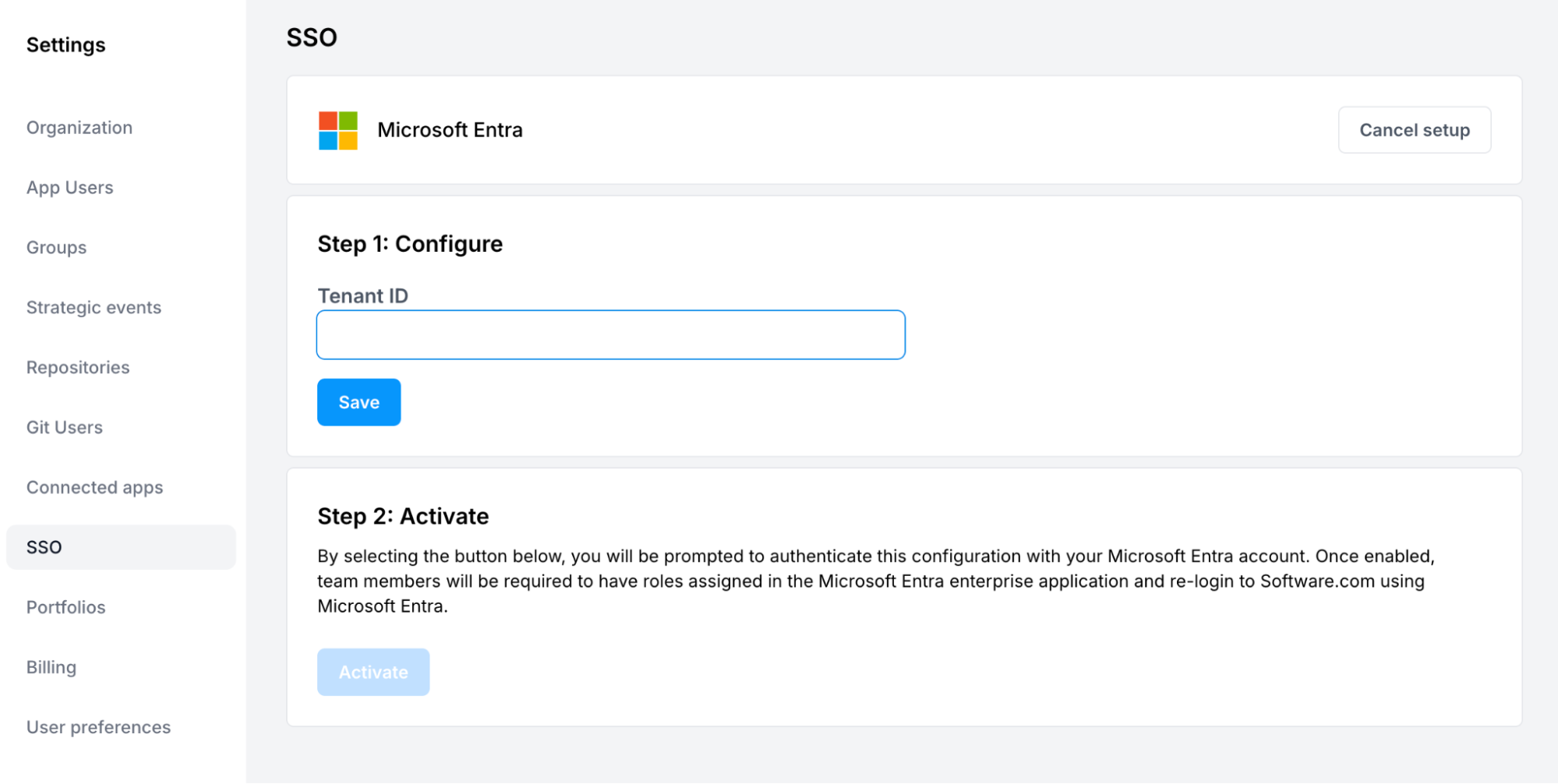Go to Billing settings

[51, 667]
